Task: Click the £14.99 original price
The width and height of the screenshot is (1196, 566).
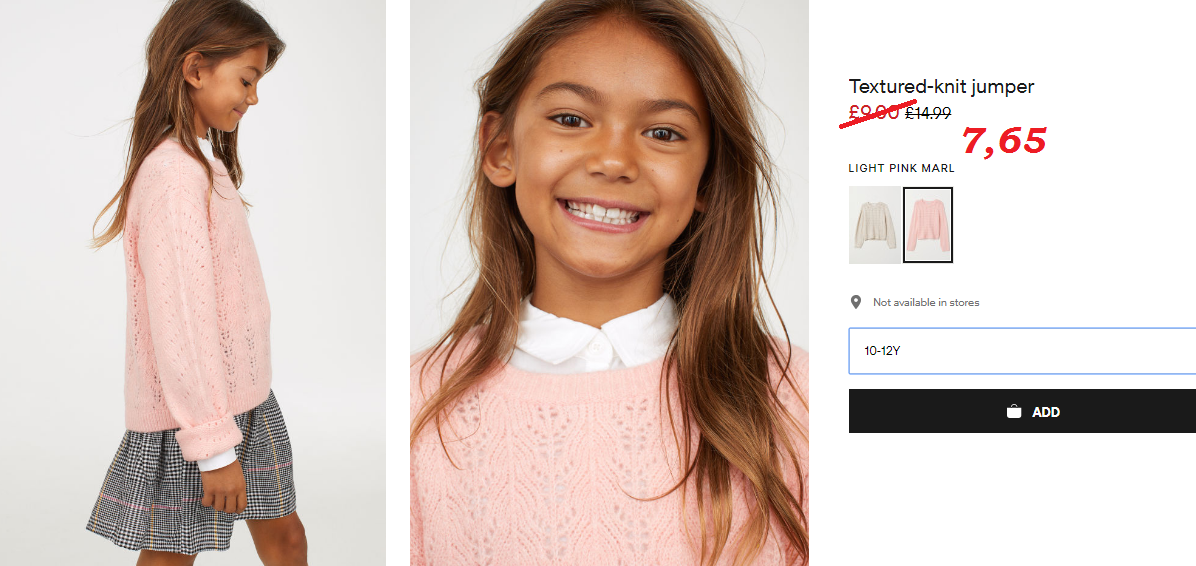Action: tap(928, 114)
